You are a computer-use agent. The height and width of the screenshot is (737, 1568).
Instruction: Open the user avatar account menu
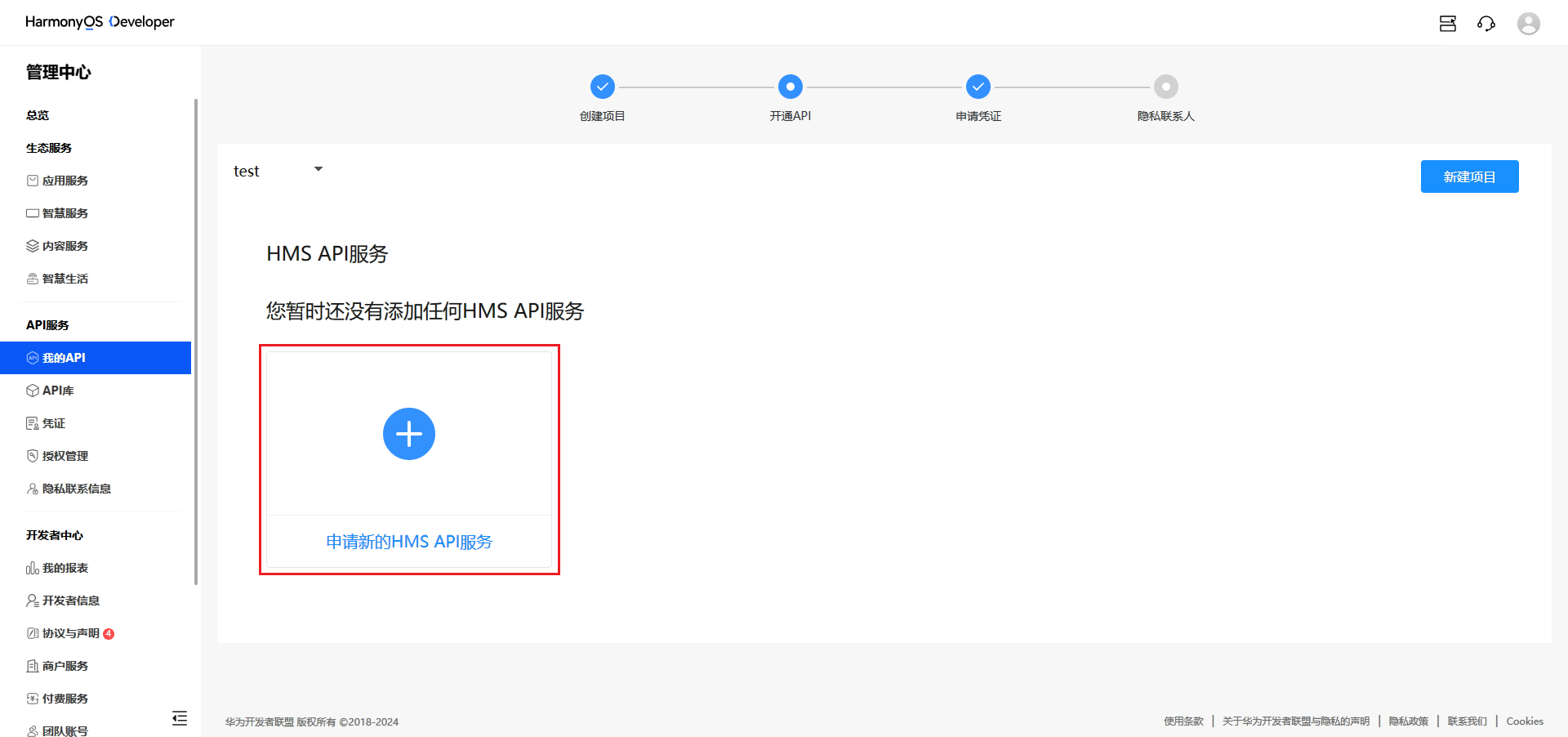coord(1529,24)
